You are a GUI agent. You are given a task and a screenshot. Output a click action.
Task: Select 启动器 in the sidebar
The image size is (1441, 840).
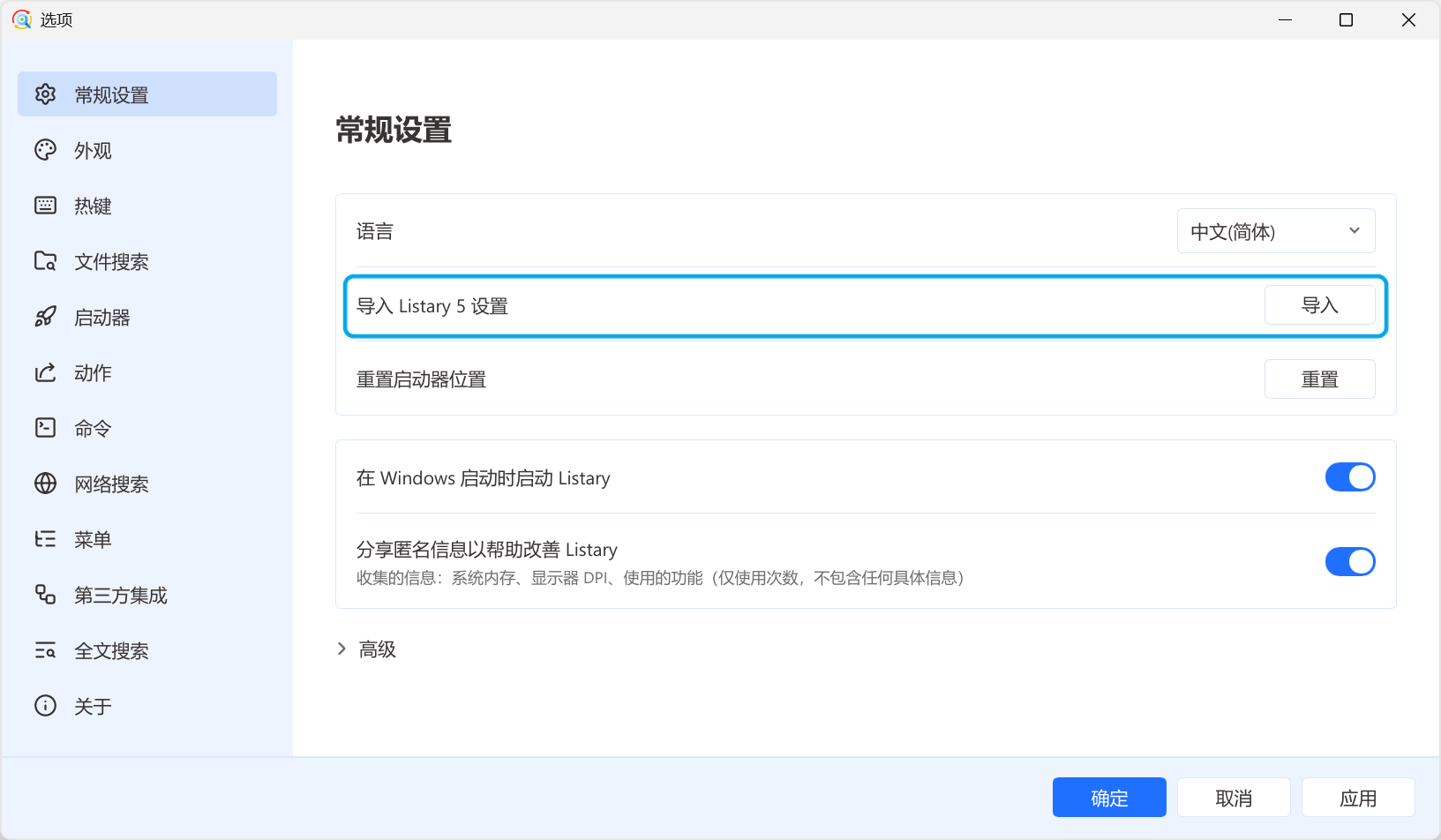[147, 317]
